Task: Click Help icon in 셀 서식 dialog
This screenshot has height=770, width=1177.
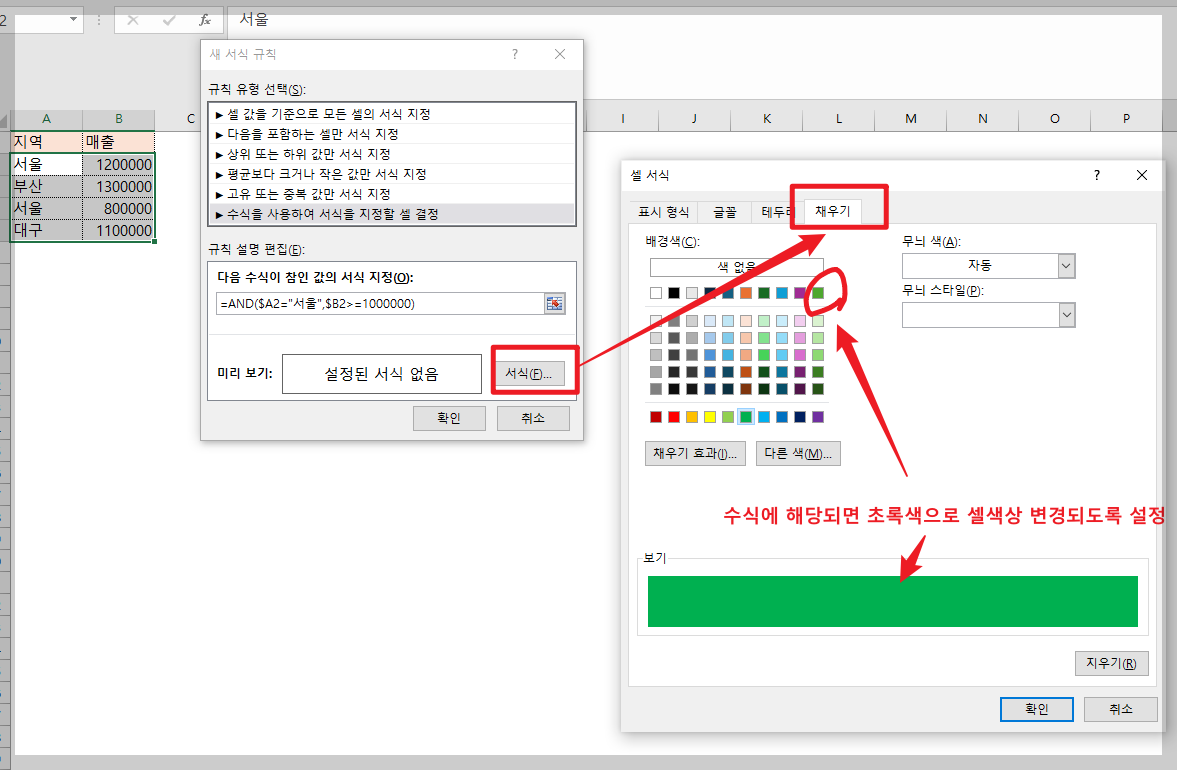Action: click(1096, 175)
